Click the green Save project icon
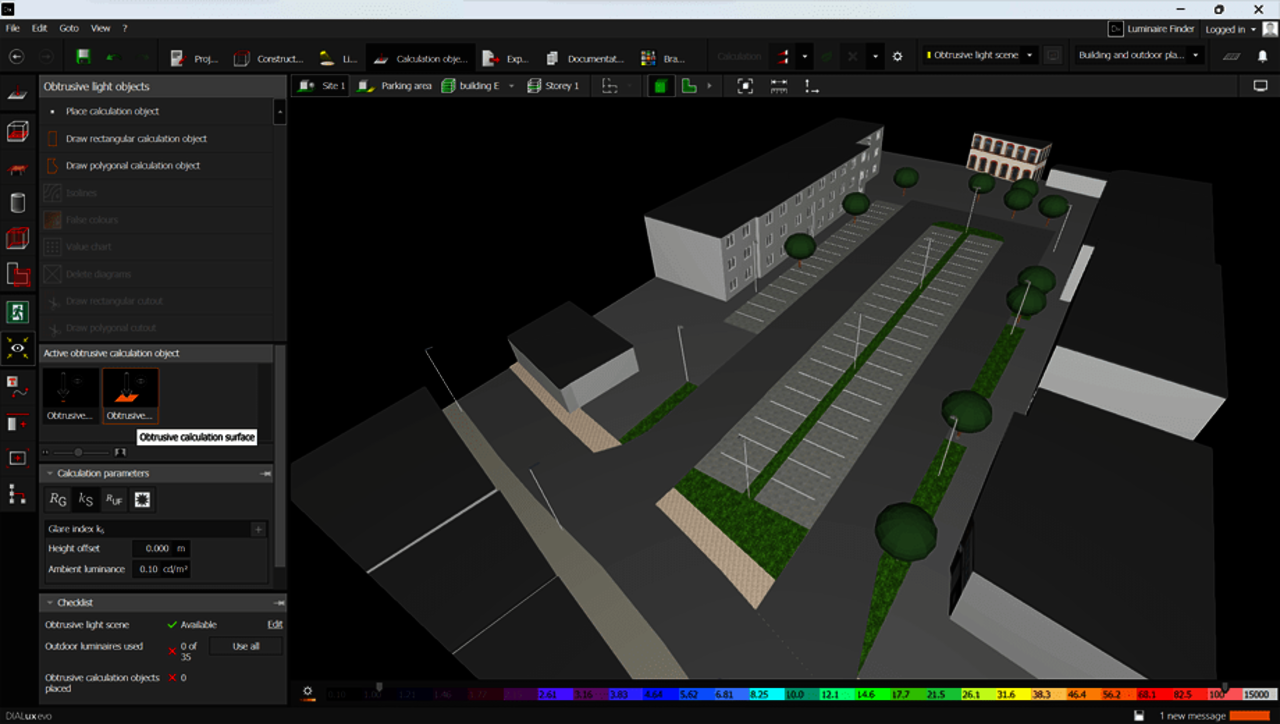 [x=83, y=57]
